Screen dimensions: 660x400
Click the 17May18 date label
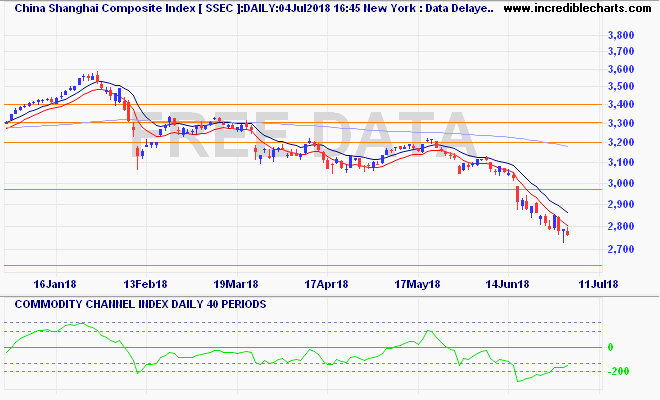418,284
